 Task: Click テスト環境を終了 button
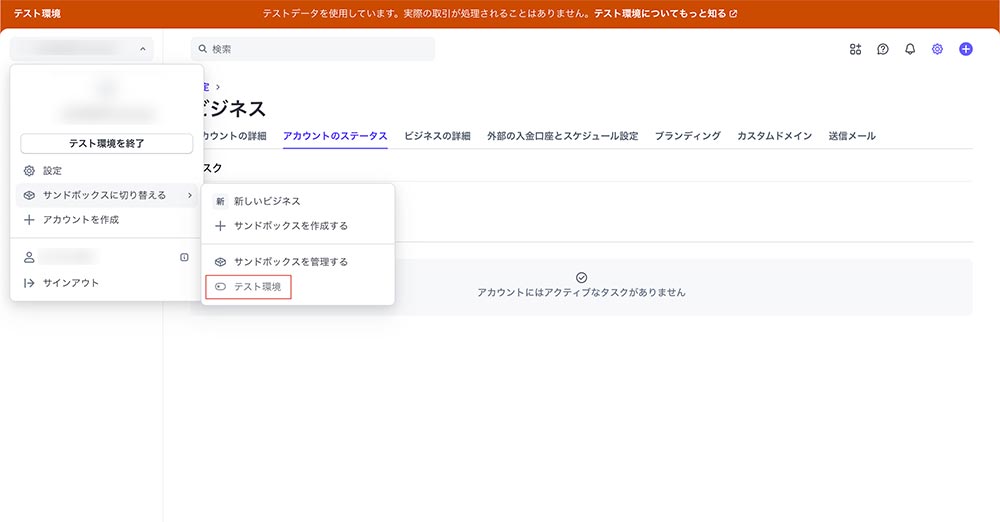click(x=107, y=144)
